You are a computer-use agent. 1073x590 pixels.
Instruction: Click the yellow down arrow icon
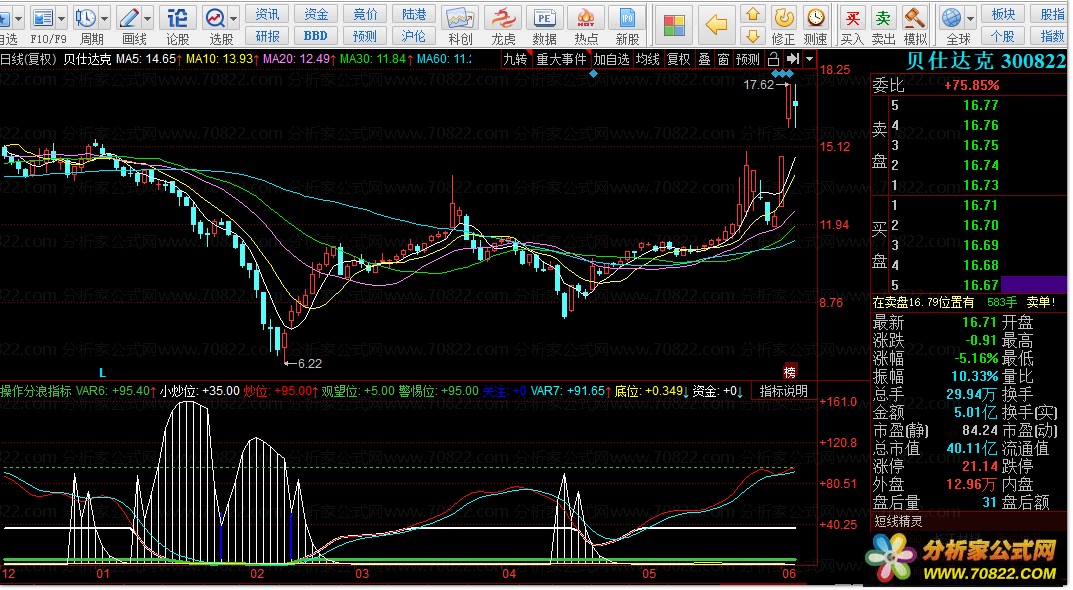tap(752, 36)
